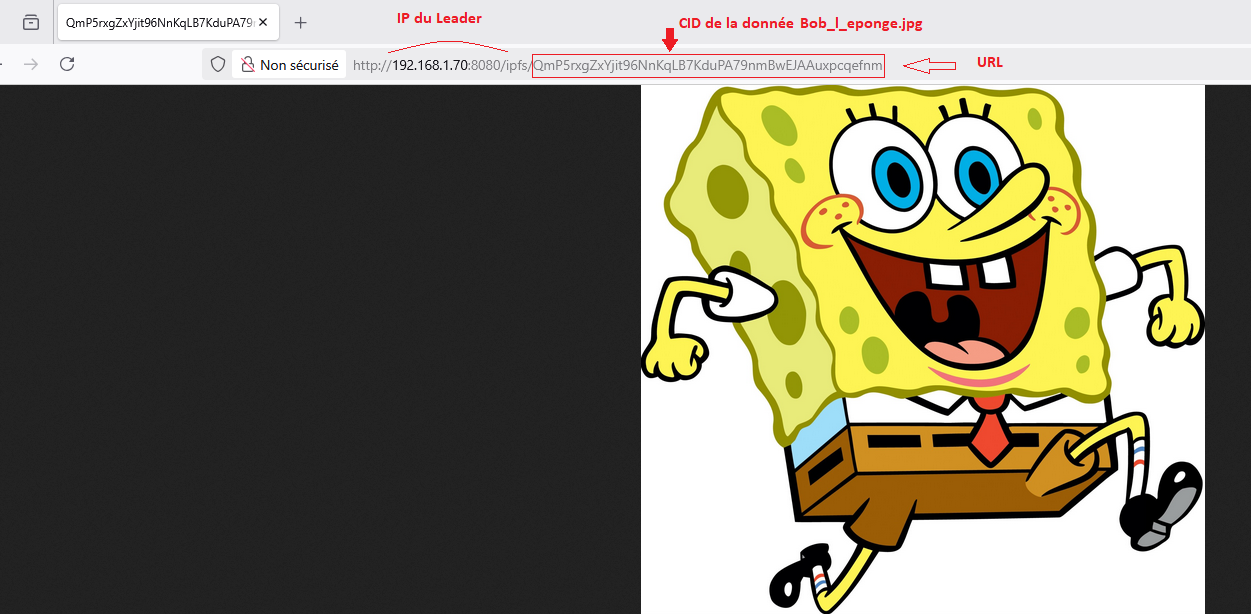Click SpongeBob's red tie in the picture
This screenshot has height=614, width=1251.
(x=988, y=441)
